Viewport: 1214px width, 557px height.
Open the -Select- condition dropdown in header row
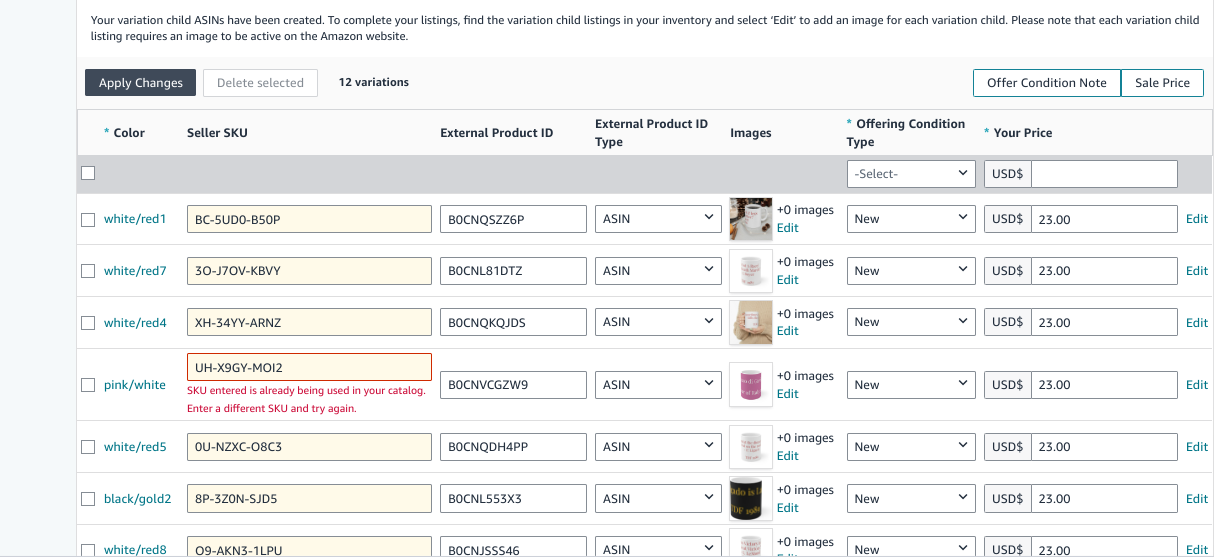click(x=911, y=174)
